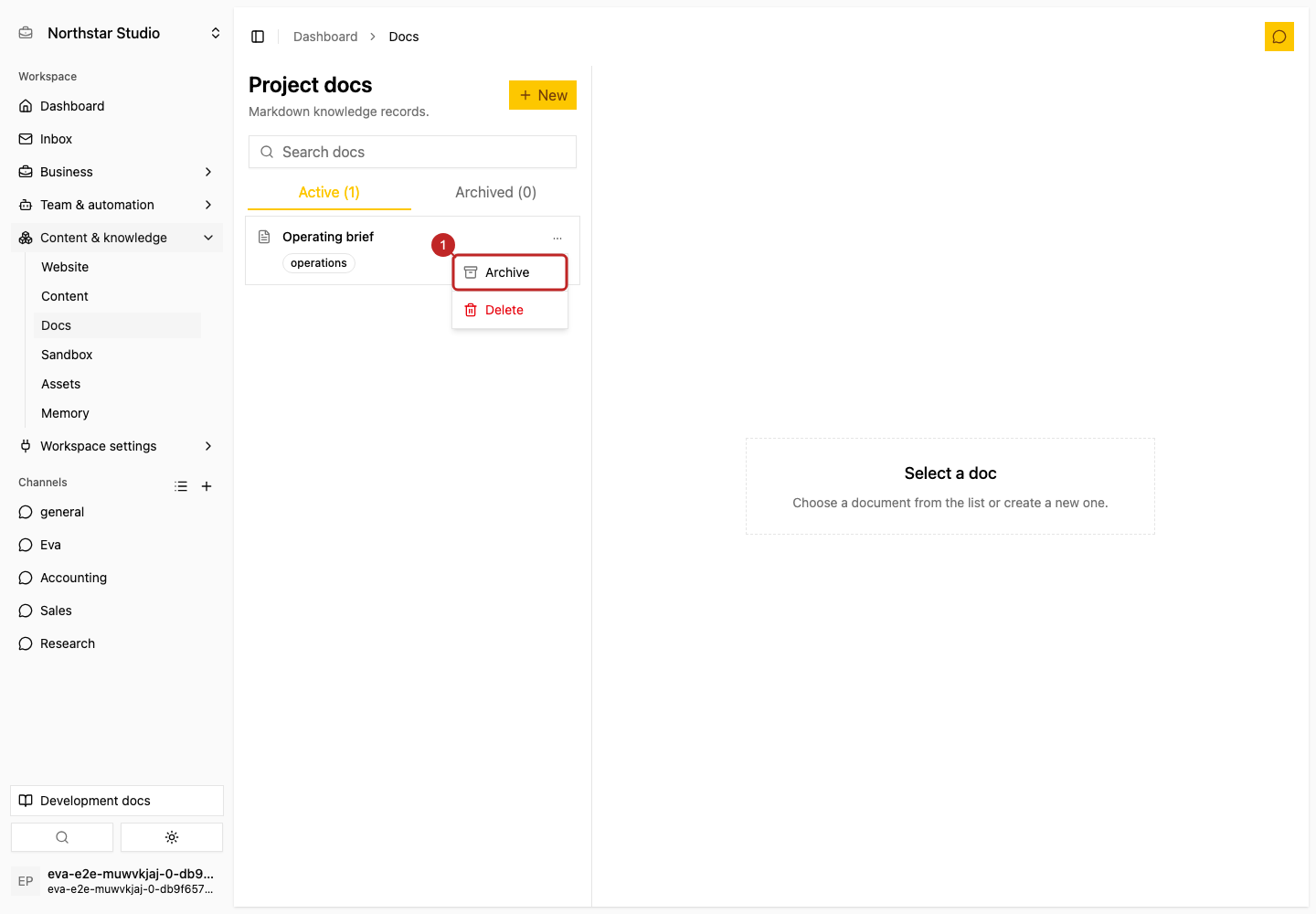The height and width of the screenshot is (914, 1316).
Task: Click the Dashboard home icon in sidebar
Action: (x=26, y=106)
